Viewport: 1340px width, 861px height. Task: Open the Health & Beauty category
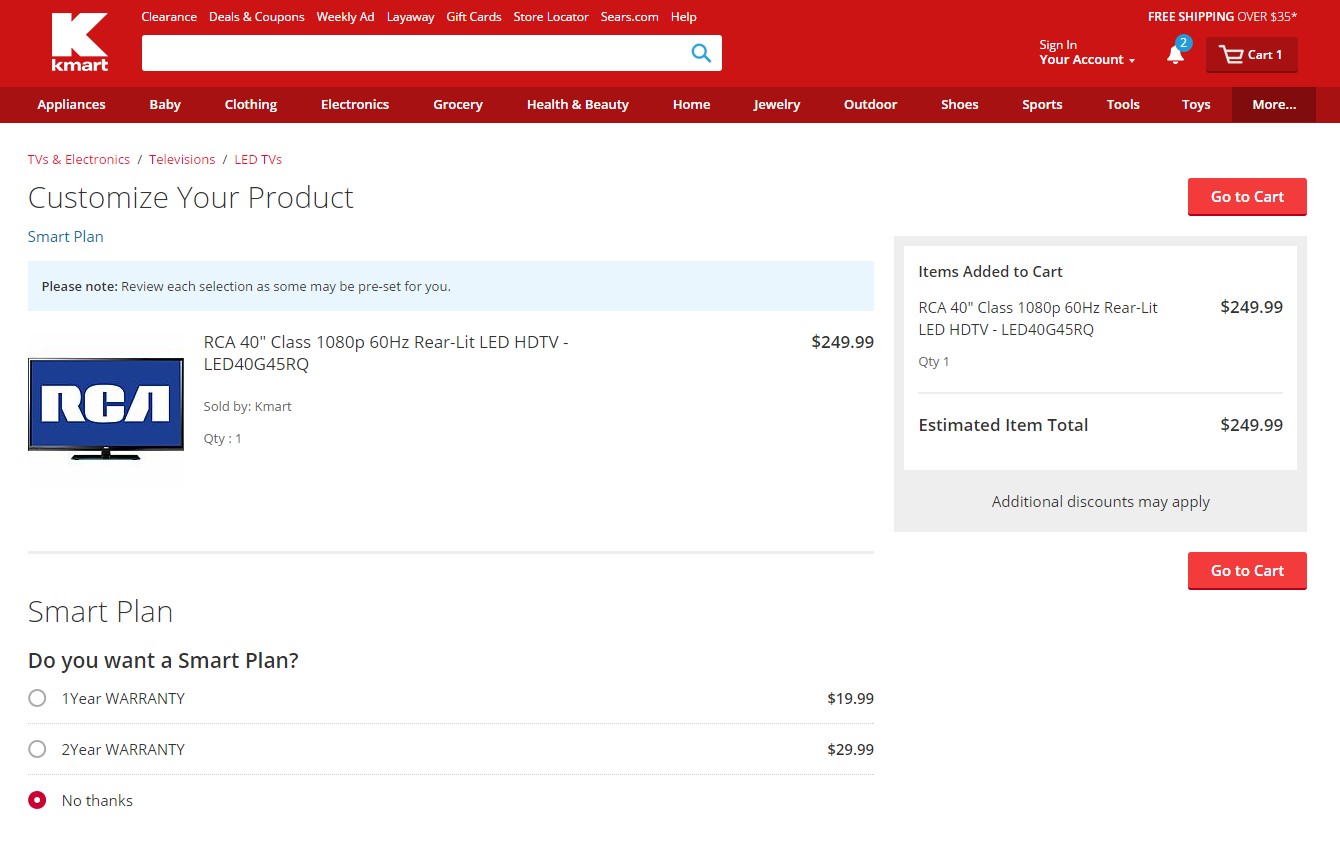pyautogui.click(x=577, y=104)
